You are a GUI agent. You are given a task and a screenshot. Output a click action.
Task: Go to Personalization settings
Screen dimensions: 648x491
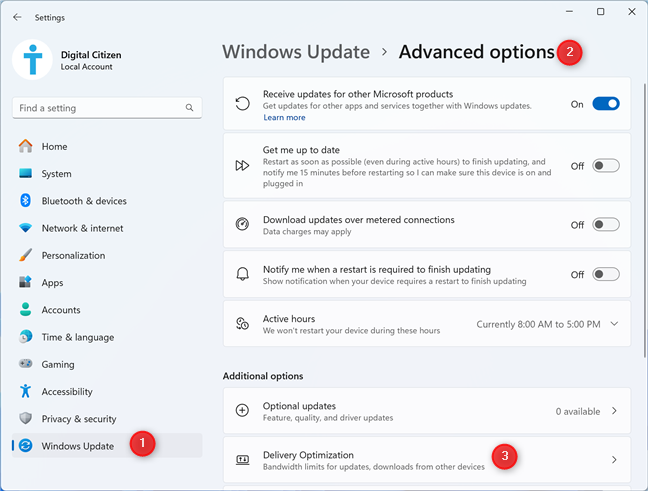click(x=107, y=255)
